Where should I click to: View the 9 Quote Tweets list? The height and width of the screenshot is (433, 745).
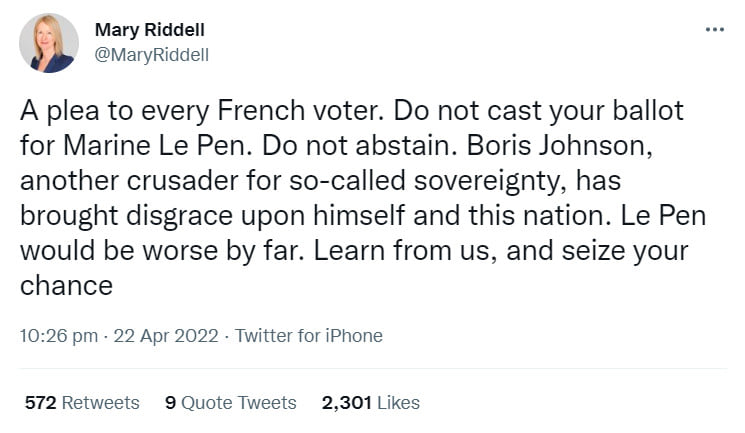[x=230, y=403]
